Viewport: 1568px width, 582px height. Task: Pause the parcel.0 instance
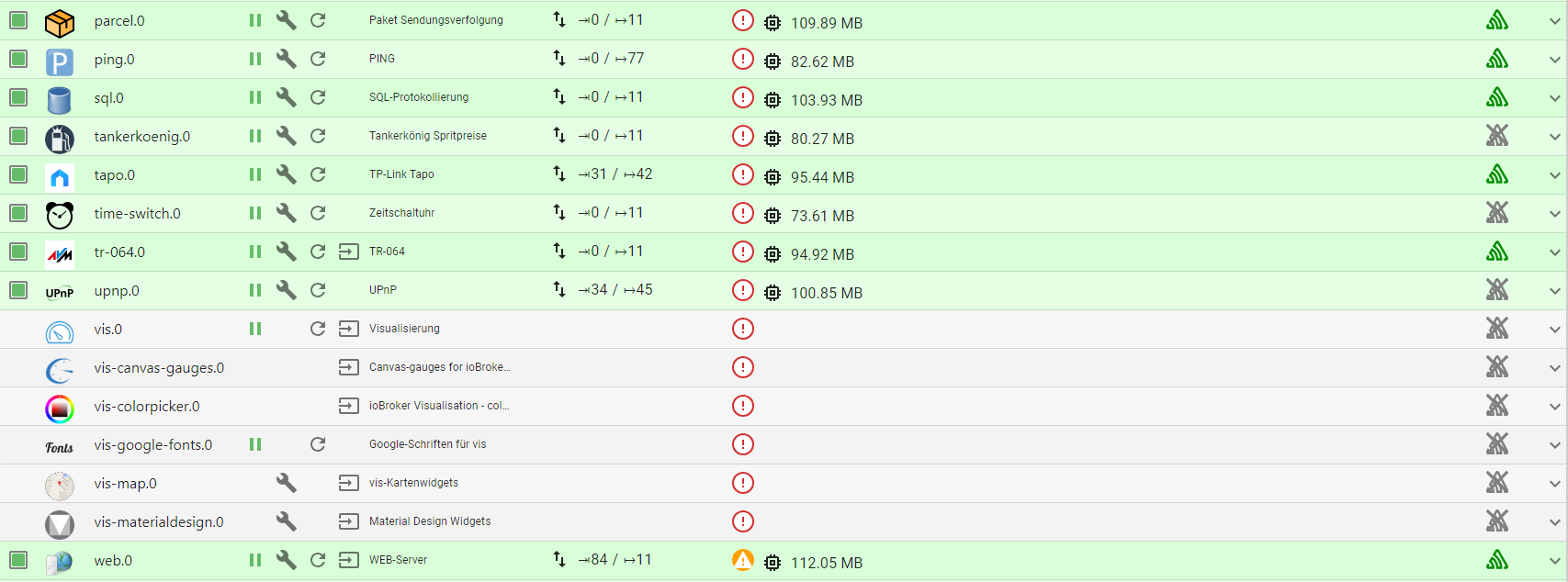pyautogui.click(x=255, y=20)
